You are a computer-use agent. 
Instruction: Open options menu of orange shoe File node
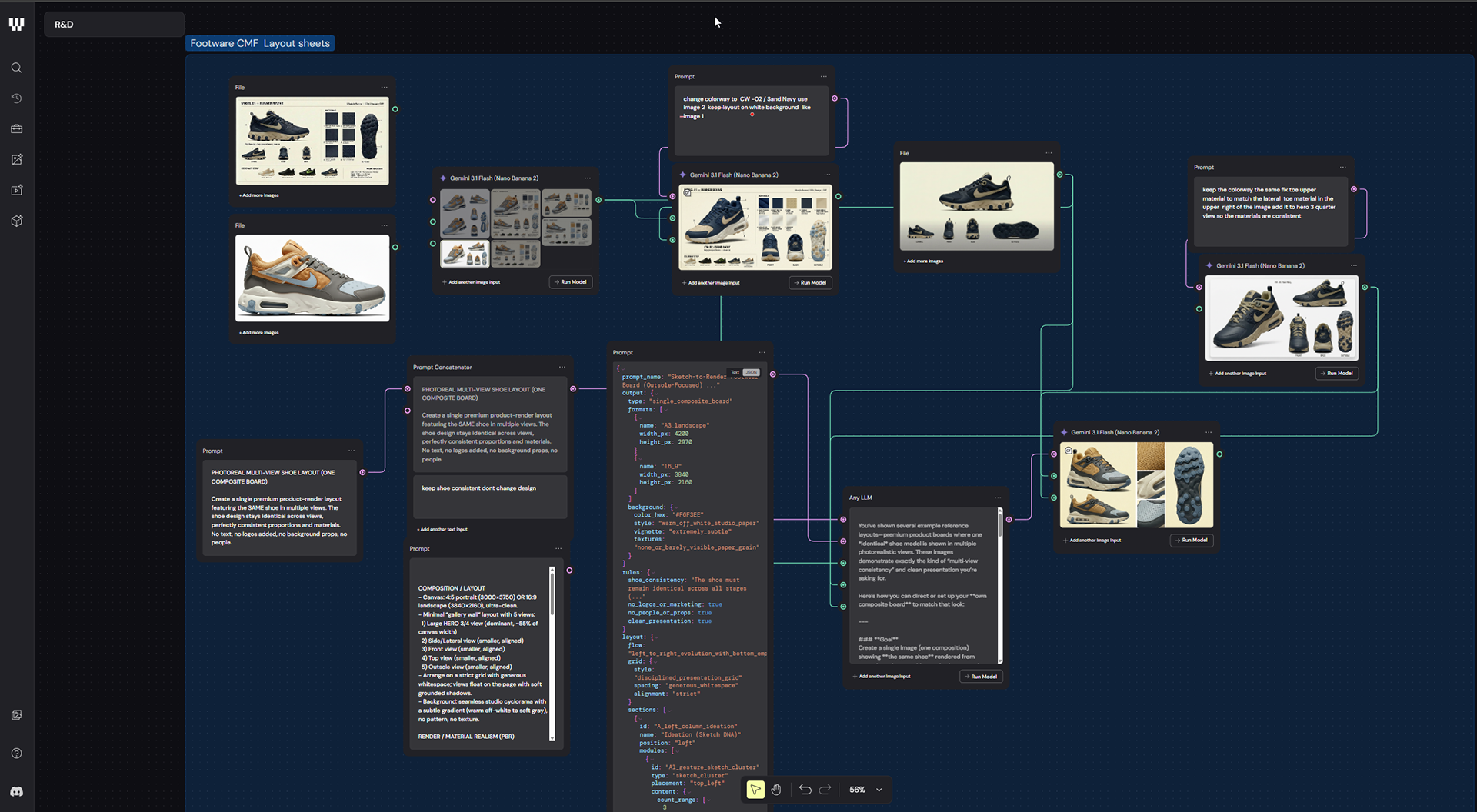[384, 225]
